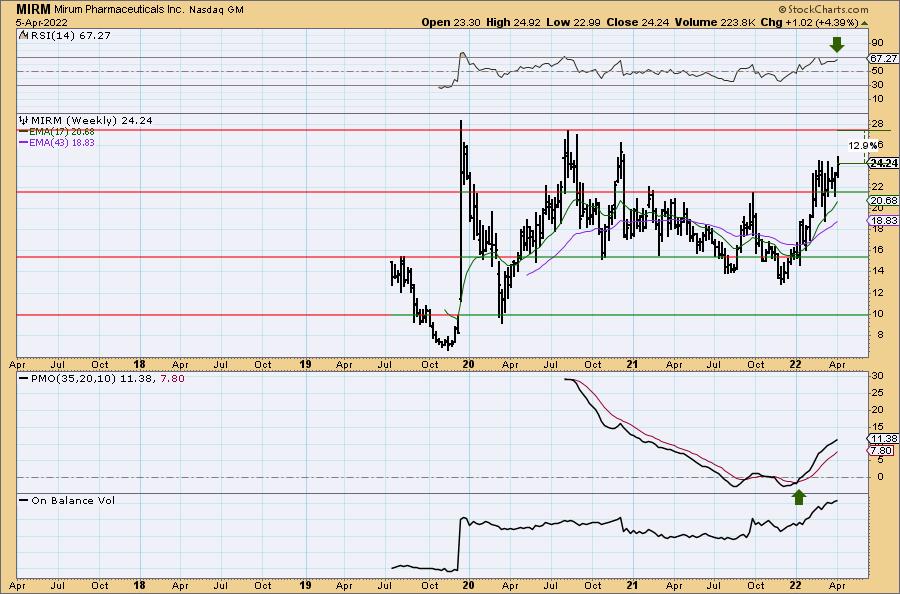This screenshot has width=900, height=594.
Task: Click the up-triangle icon beside Chg
Action: [865, 23]
